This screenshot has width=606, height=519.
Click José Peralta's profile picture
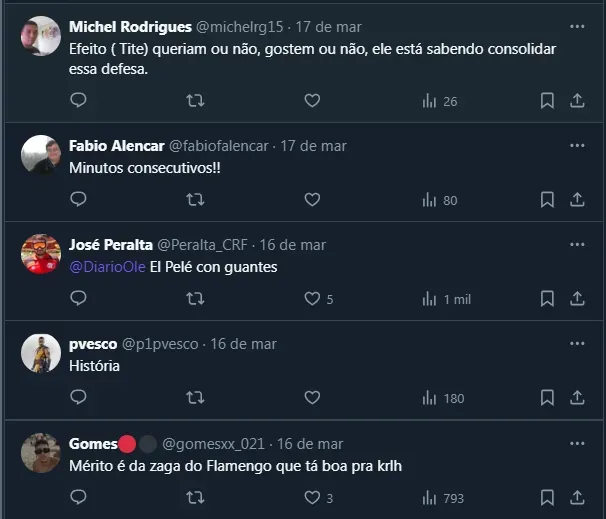point(41,254)
